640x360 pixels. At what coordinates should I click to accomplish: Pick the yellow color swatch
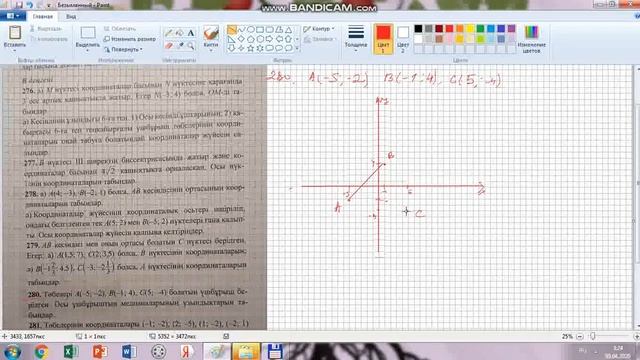point(470,29)
